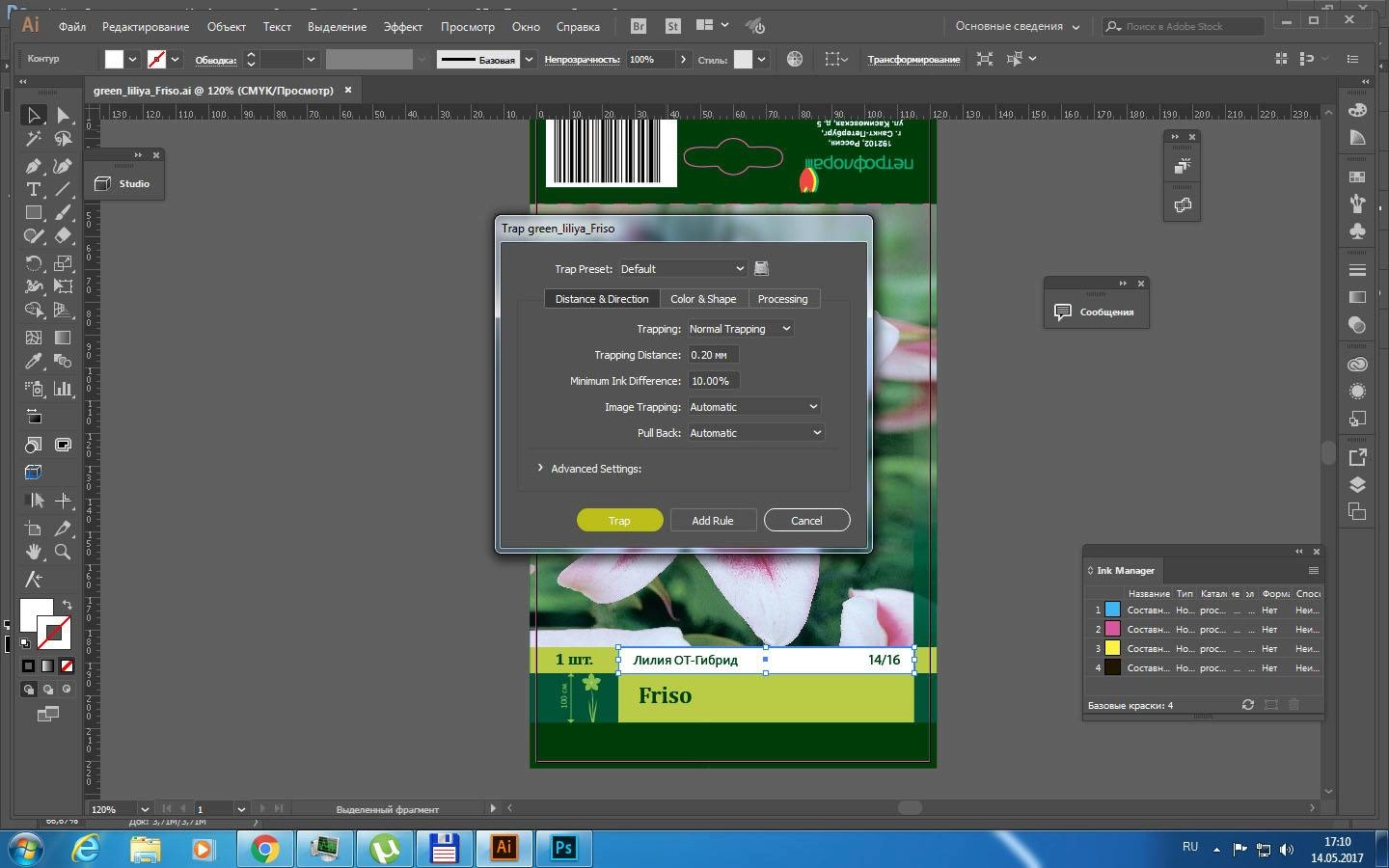This screenshot has height=868, width=1389.
Task: Open the Эффект menu
Action: (x=402, y=26)
